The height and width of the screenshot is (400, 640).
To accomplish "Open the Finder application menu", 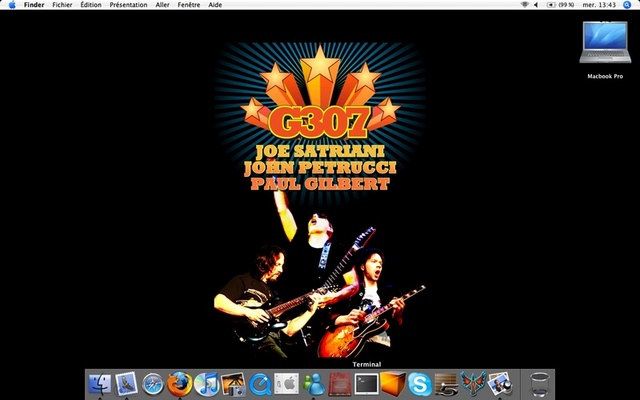I will [34, 5].
